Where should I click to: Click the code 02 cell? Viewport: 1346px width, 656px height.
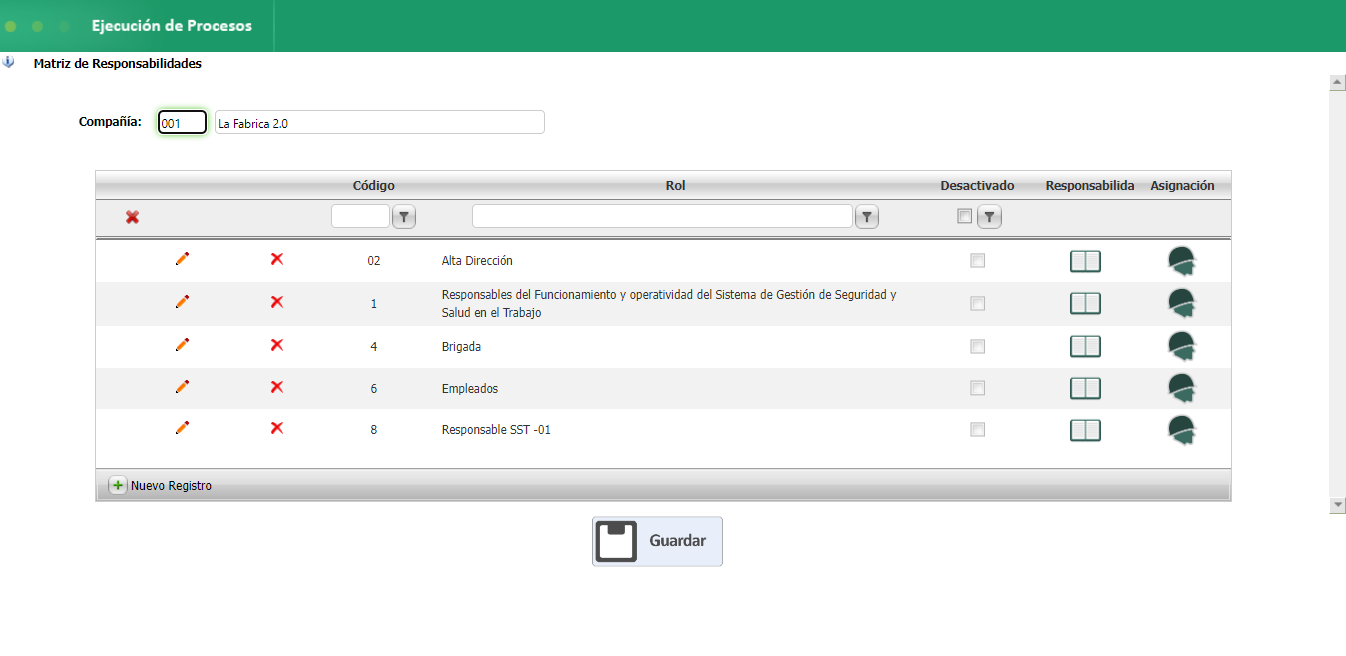(x=374, y=260)
